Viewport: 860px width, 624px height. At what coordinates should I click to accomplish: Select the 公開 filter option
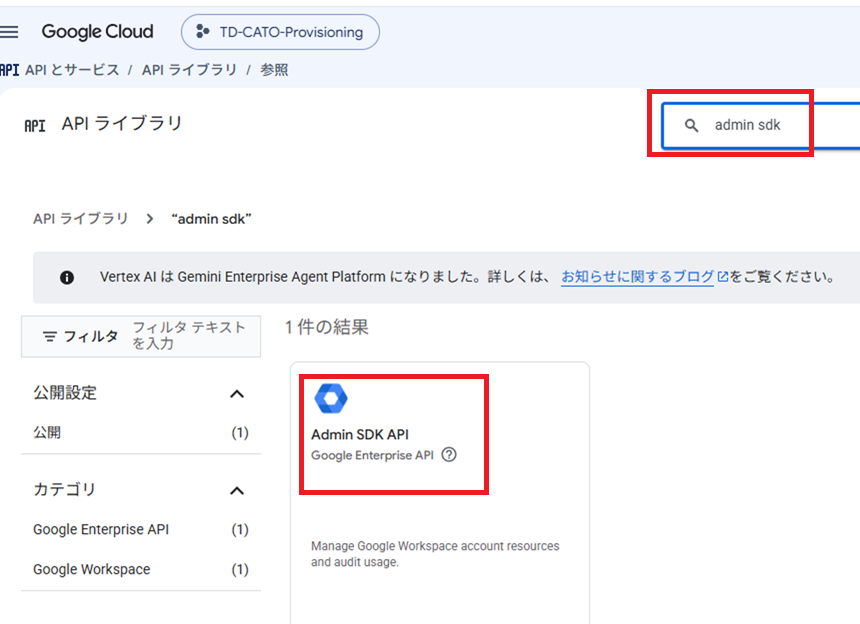tap(47, 433)
